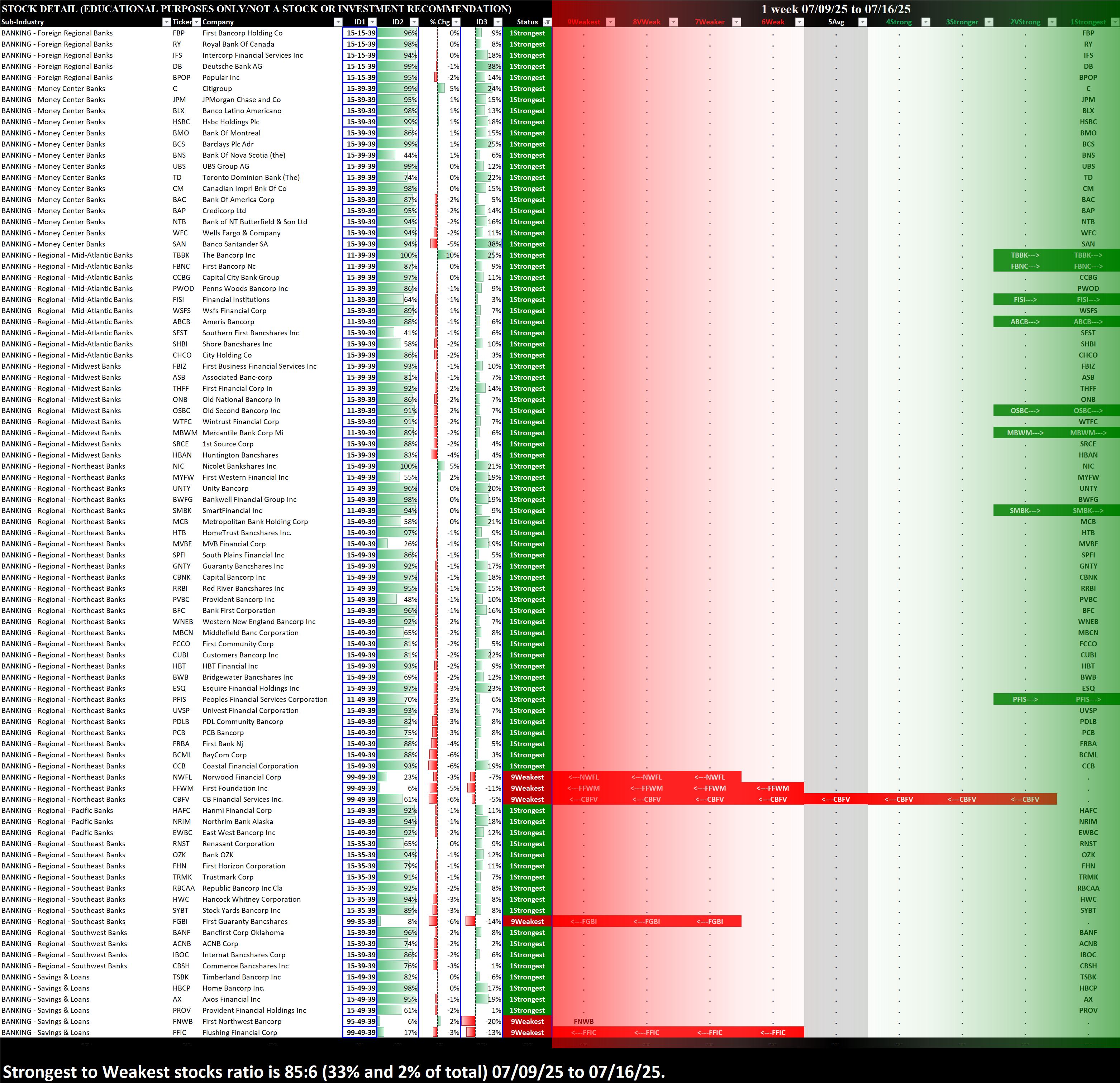Open the ID3 column filter arrow

pos(498,22)
